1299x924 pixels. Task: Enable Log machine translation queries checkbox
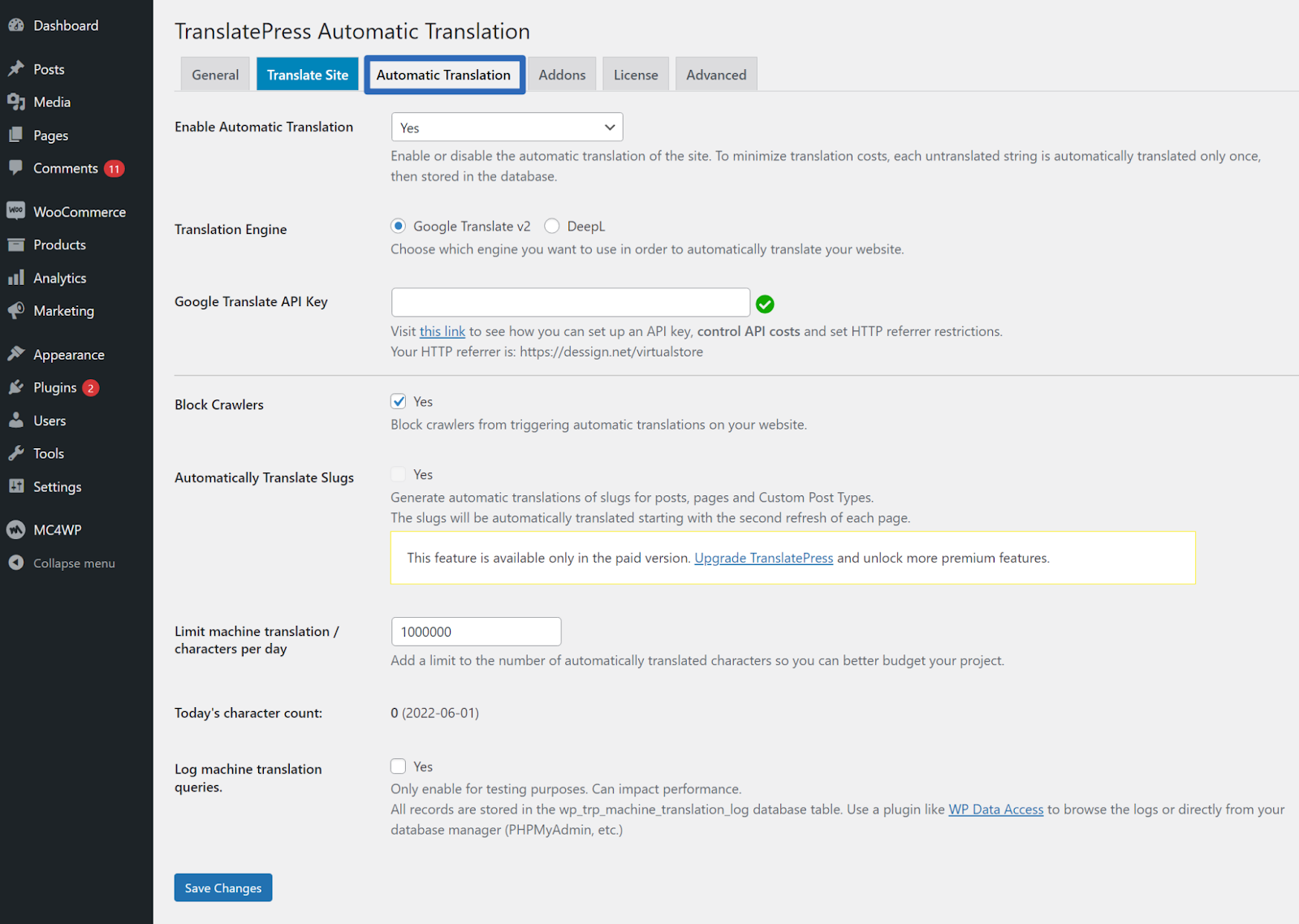tap(399, 766)
